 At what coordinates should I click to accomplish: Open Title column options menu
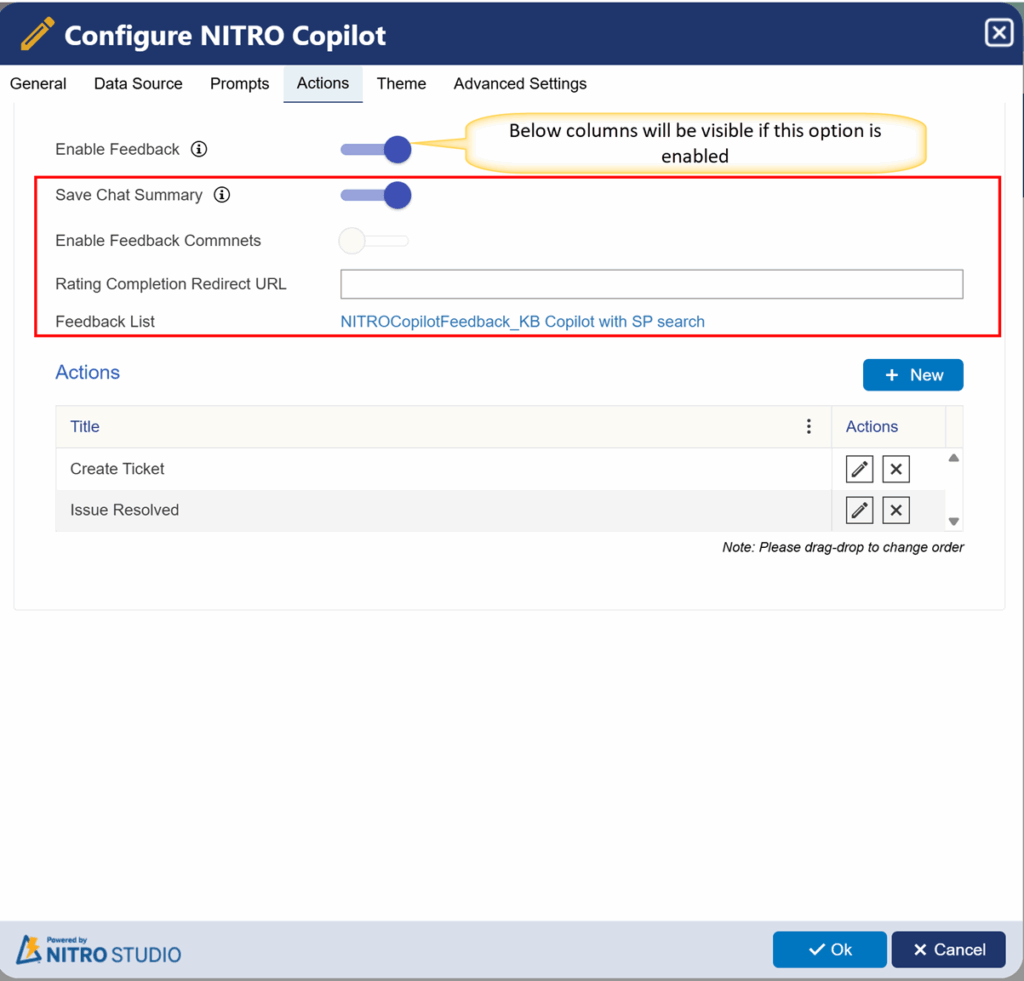[x=808, y=426]
